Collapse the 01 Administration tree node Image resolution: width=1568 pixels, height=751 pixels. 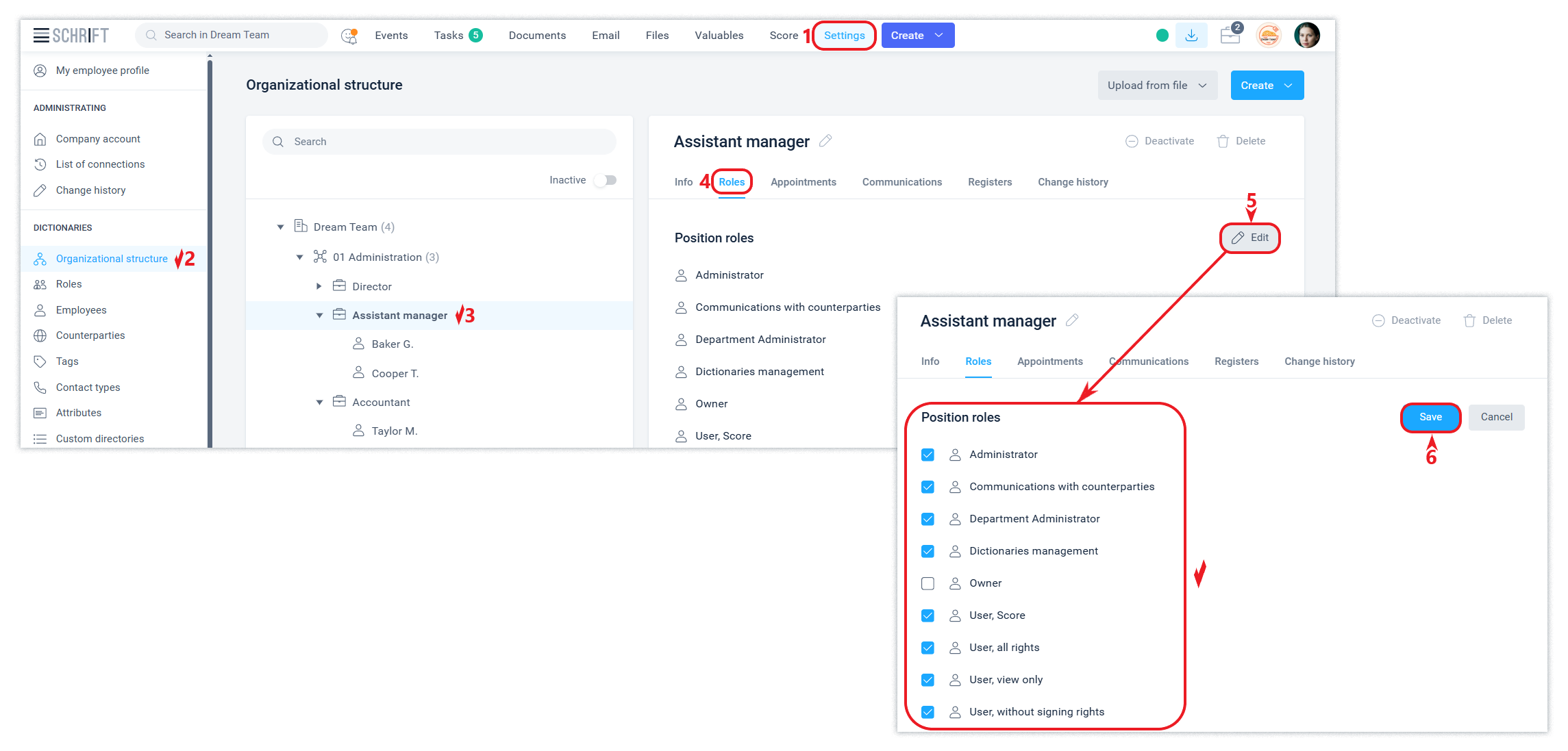[299, 257]
